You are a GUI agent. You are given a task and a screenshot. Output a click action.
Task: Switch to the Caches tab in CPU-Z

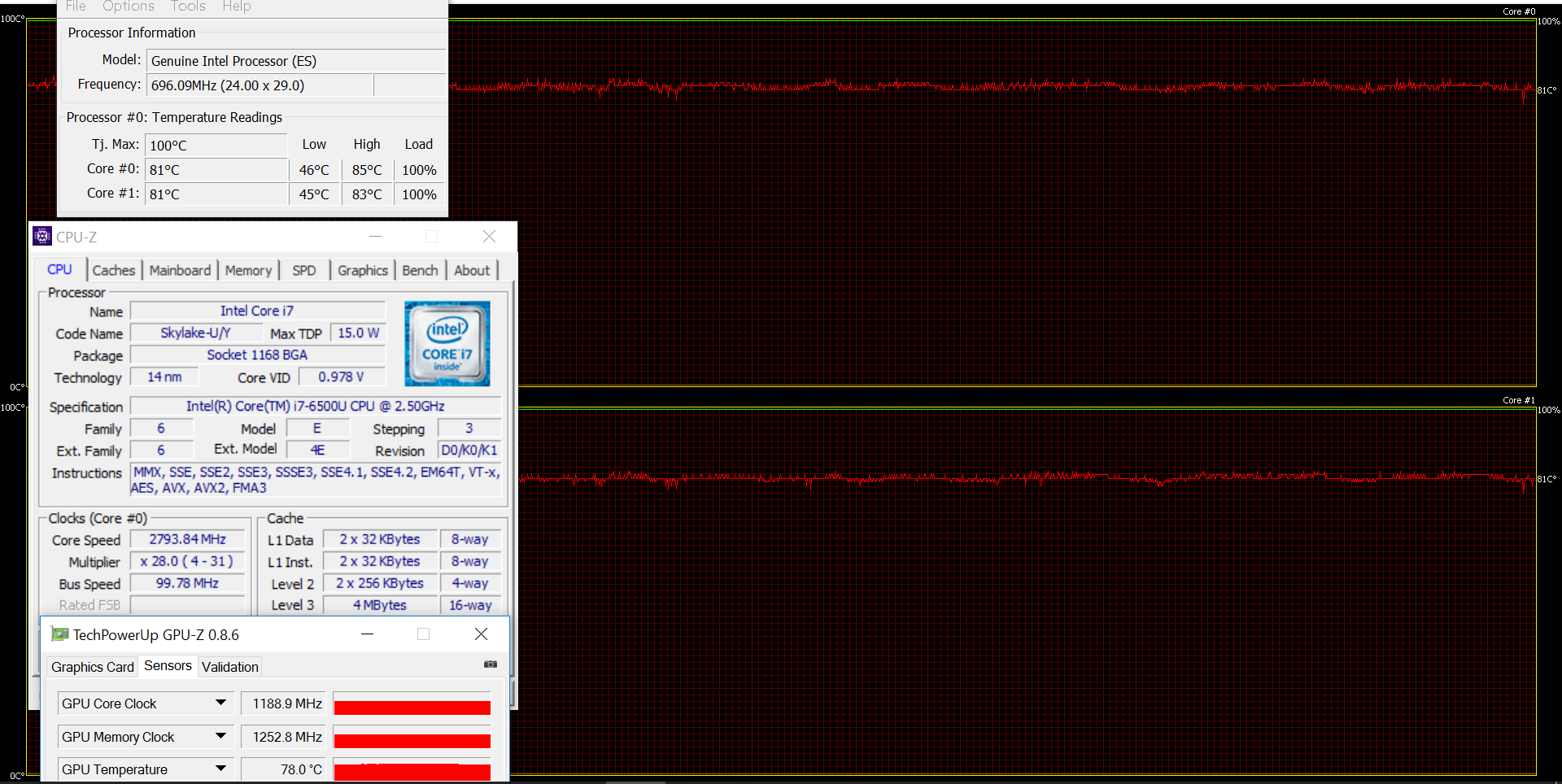point(113,271)
